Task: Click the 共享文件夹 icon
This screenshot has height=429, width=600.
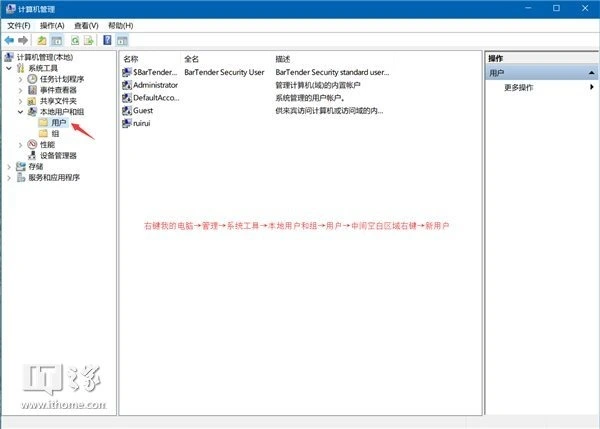Action: point(32,101)
